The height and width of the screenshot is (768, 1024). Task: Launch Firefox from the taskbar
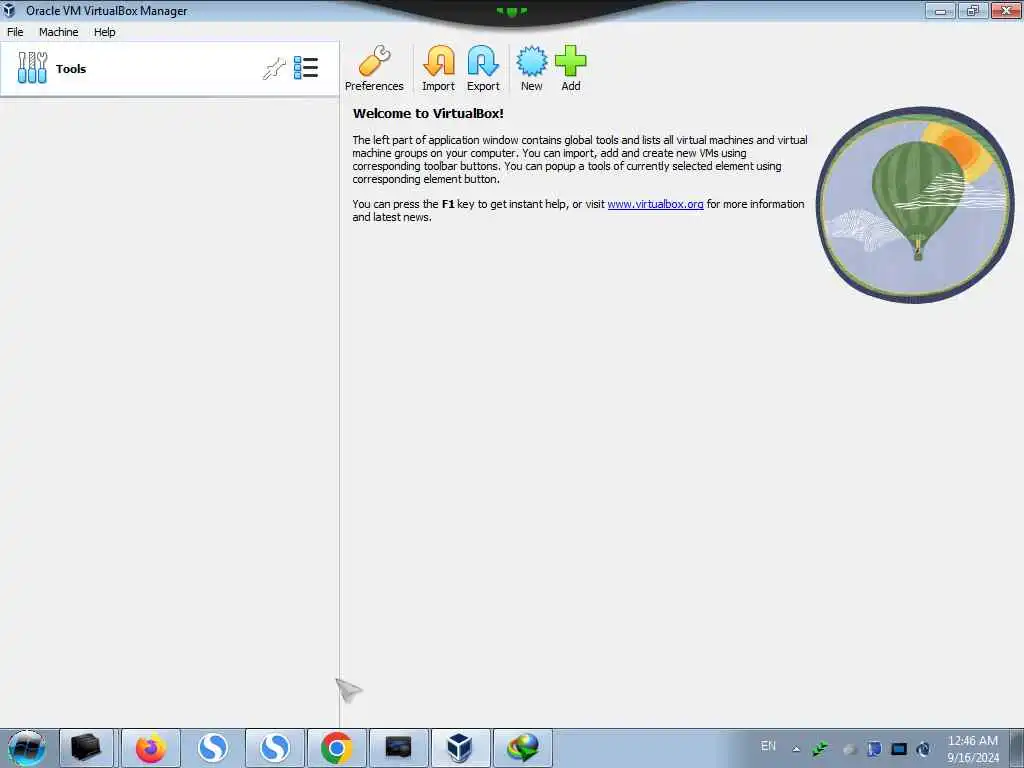pos(151,748)
